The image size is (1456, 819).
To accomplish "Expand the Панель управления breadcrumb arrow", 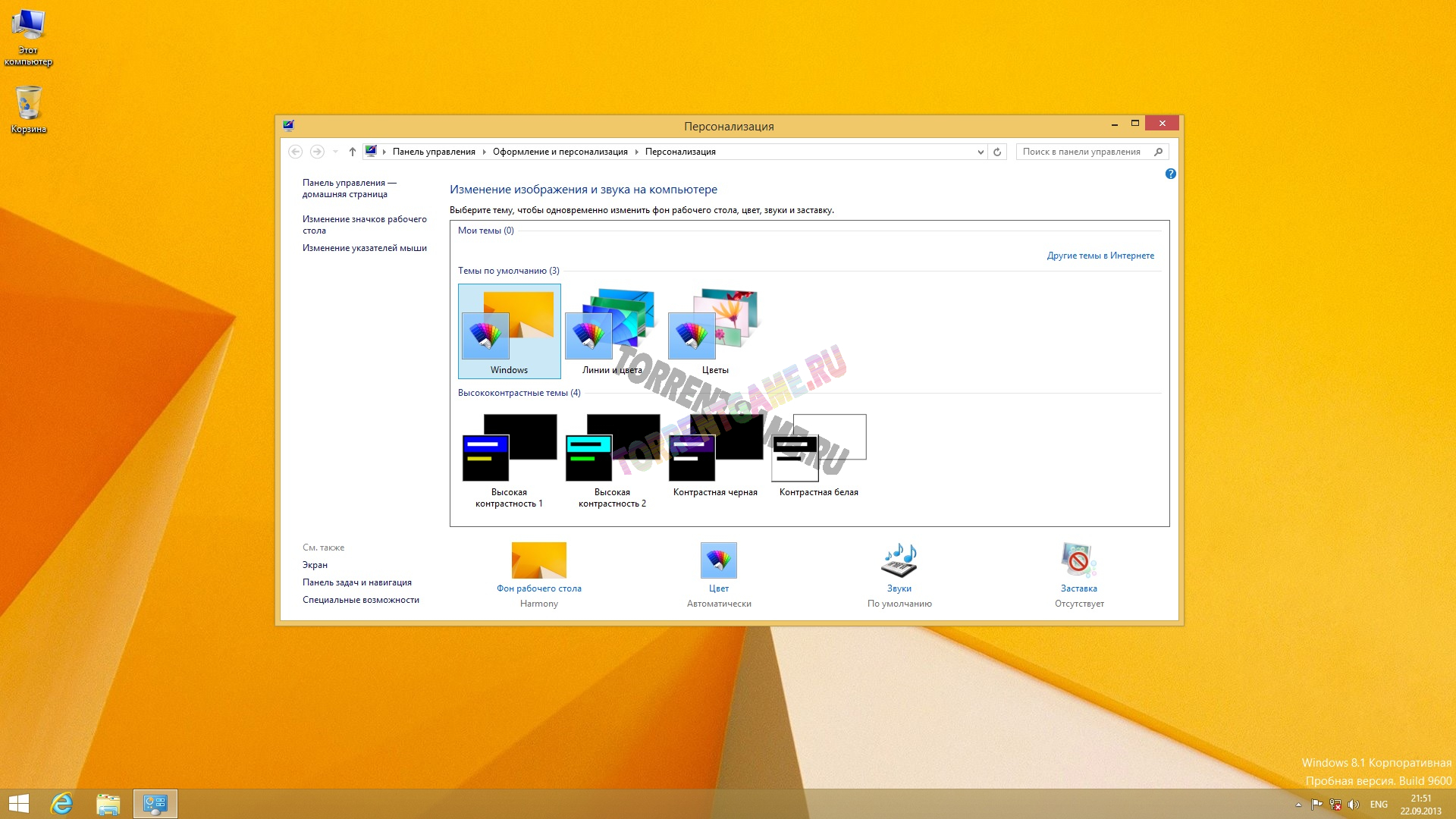I will pos(484,152).
